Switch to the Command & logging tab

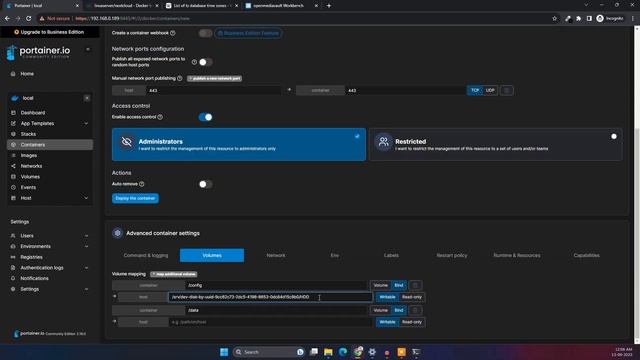point(146,256)
